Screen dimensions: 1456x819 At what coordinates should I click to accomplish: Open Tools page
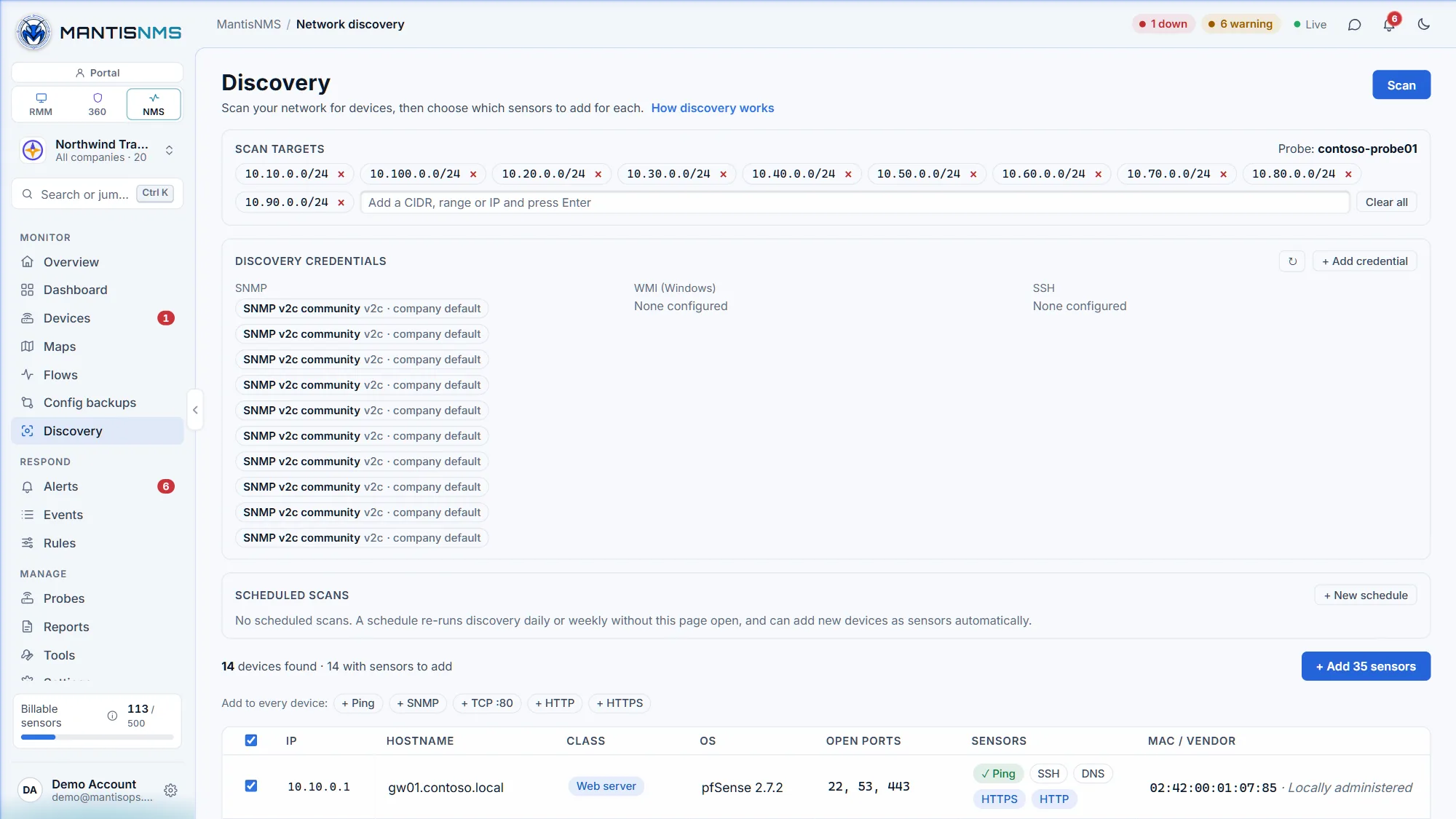(x=97, y=655)
